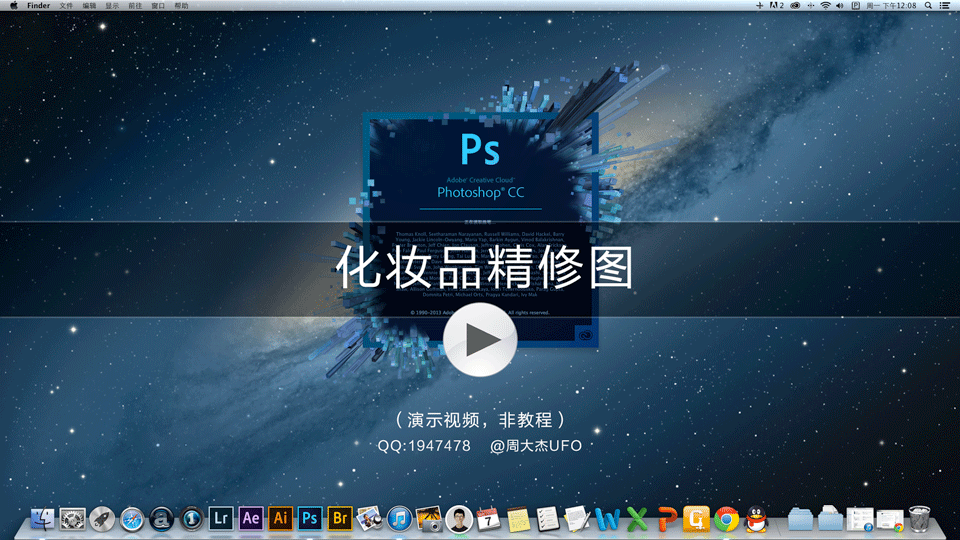Click the clock showing 周一 下午12:08
The width and height of the screenshot is (960, 540).
[x=891, y=6]
